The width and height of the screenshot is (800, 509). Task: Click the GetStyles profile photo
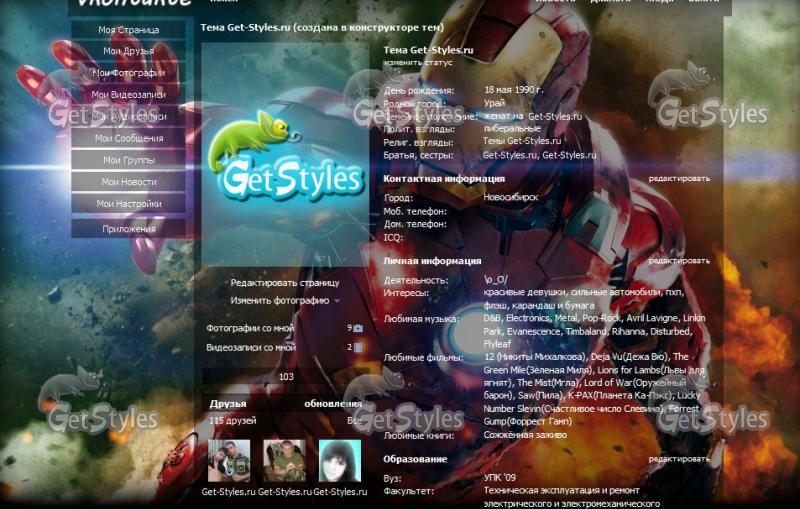pyautogui.click(x=285, y=155)
